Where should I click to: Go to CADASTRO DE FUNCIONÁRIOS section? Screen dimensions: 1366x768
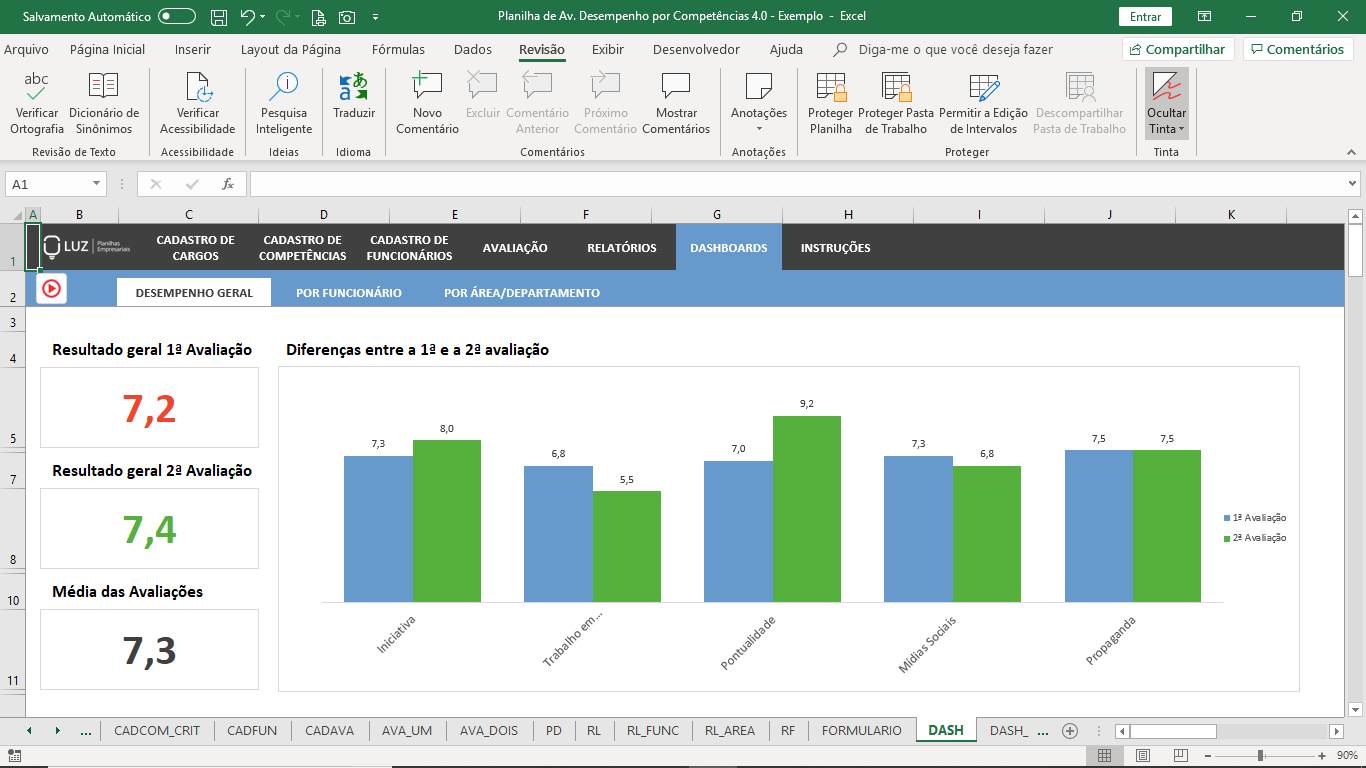(409, 248)
